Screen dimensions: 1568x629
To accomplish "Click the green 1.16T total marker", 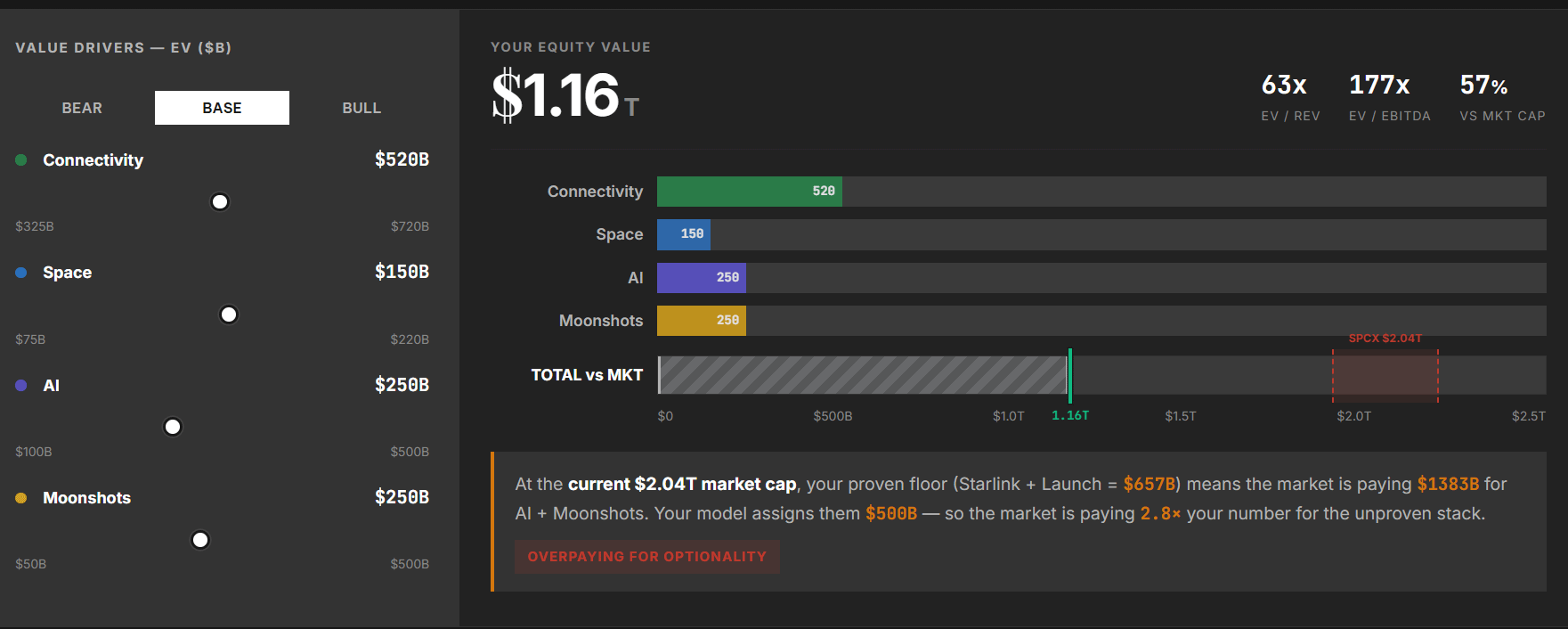I will click(1070, 375).
